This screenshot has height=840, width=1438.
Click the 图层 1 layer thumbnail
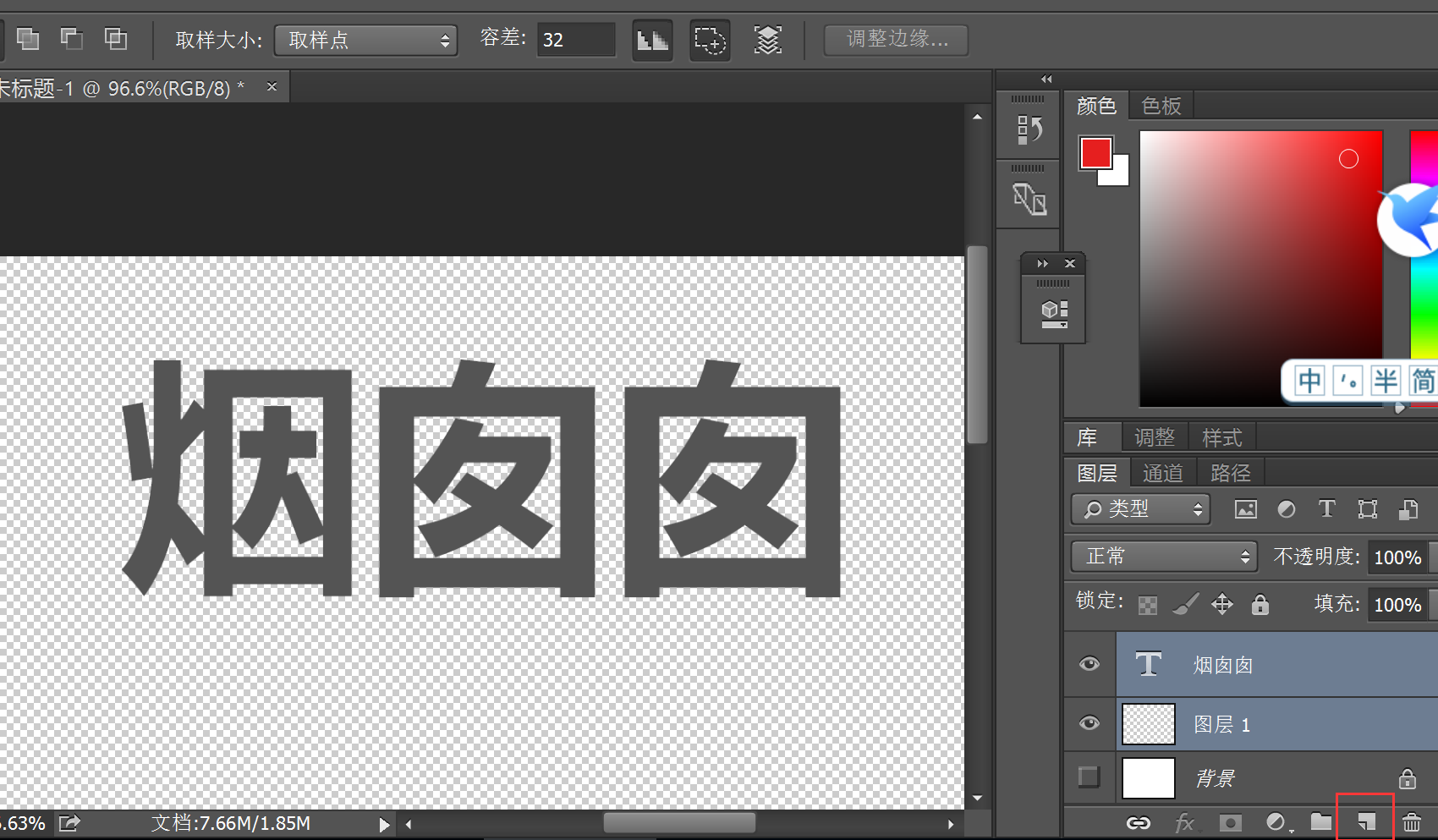pos(1148,724)
